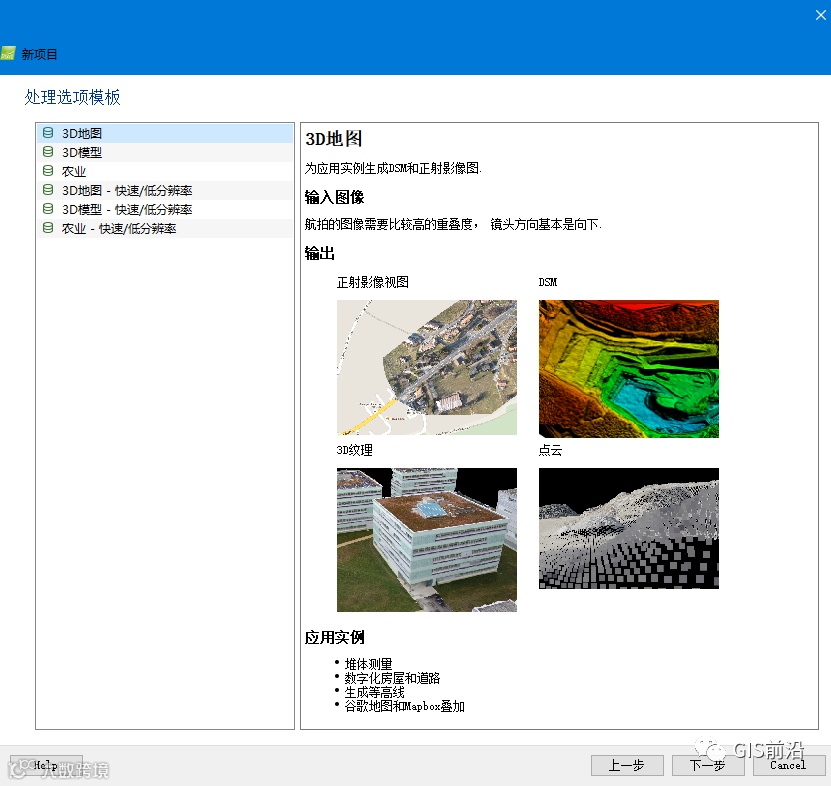This screenshot has height=786, width=831.
Task: Click the 谷歌地图和Mapbox叠加 bullet item
Action: click(x=404, y=706)
